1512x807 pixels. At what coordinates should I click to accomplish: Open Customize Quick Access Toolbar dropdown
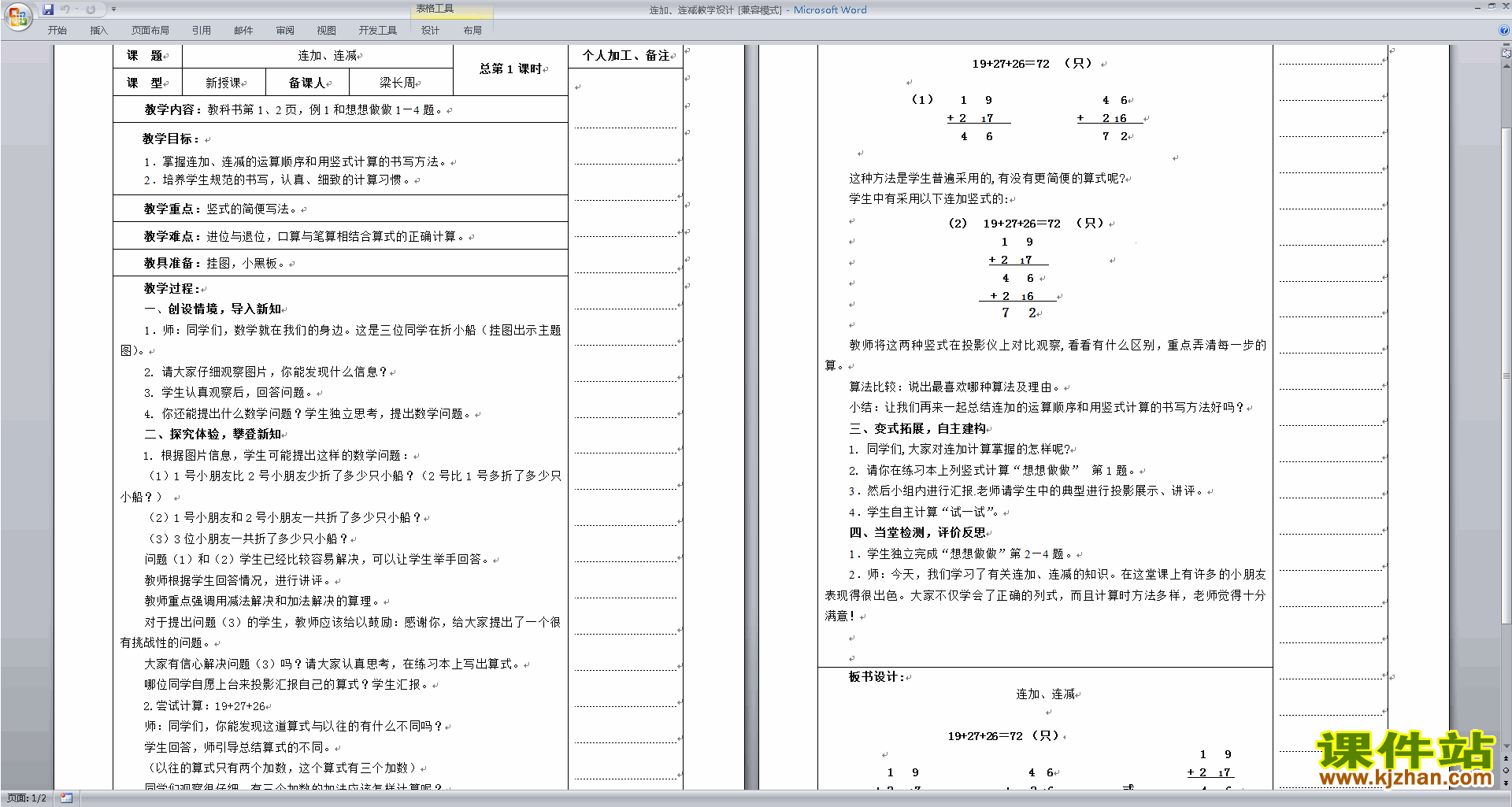pyautogui.click(x=113, y=9)
